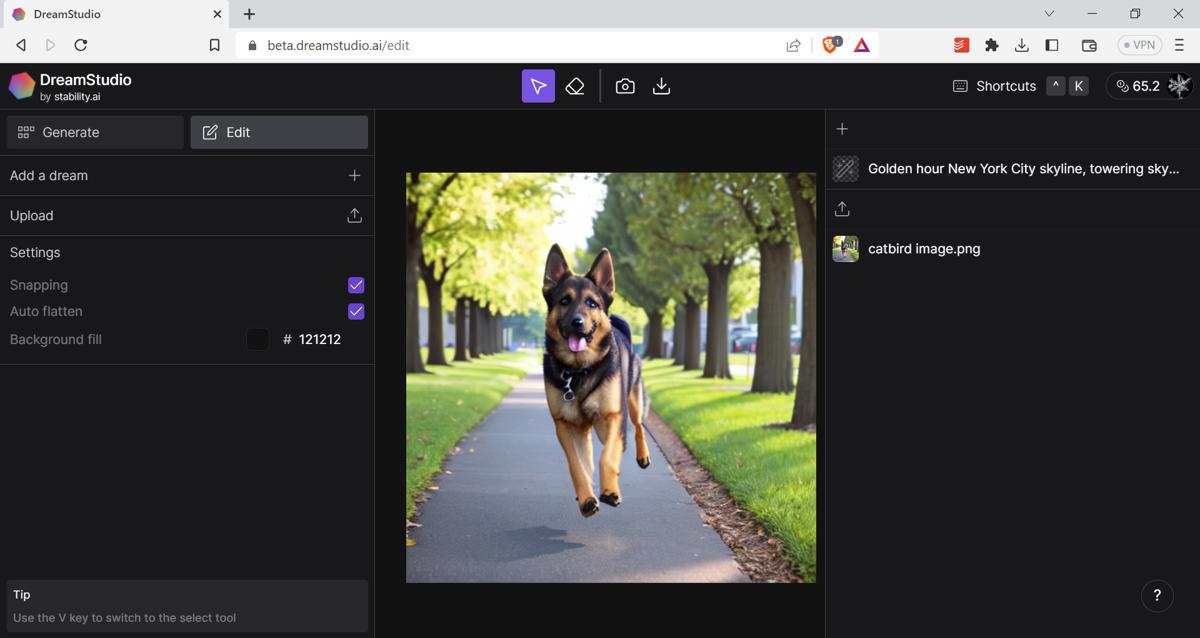The height and width of the screenshot is (638, 1200).
Task: Open the download/export icon in top toolbar
Action: click(661, 86)
